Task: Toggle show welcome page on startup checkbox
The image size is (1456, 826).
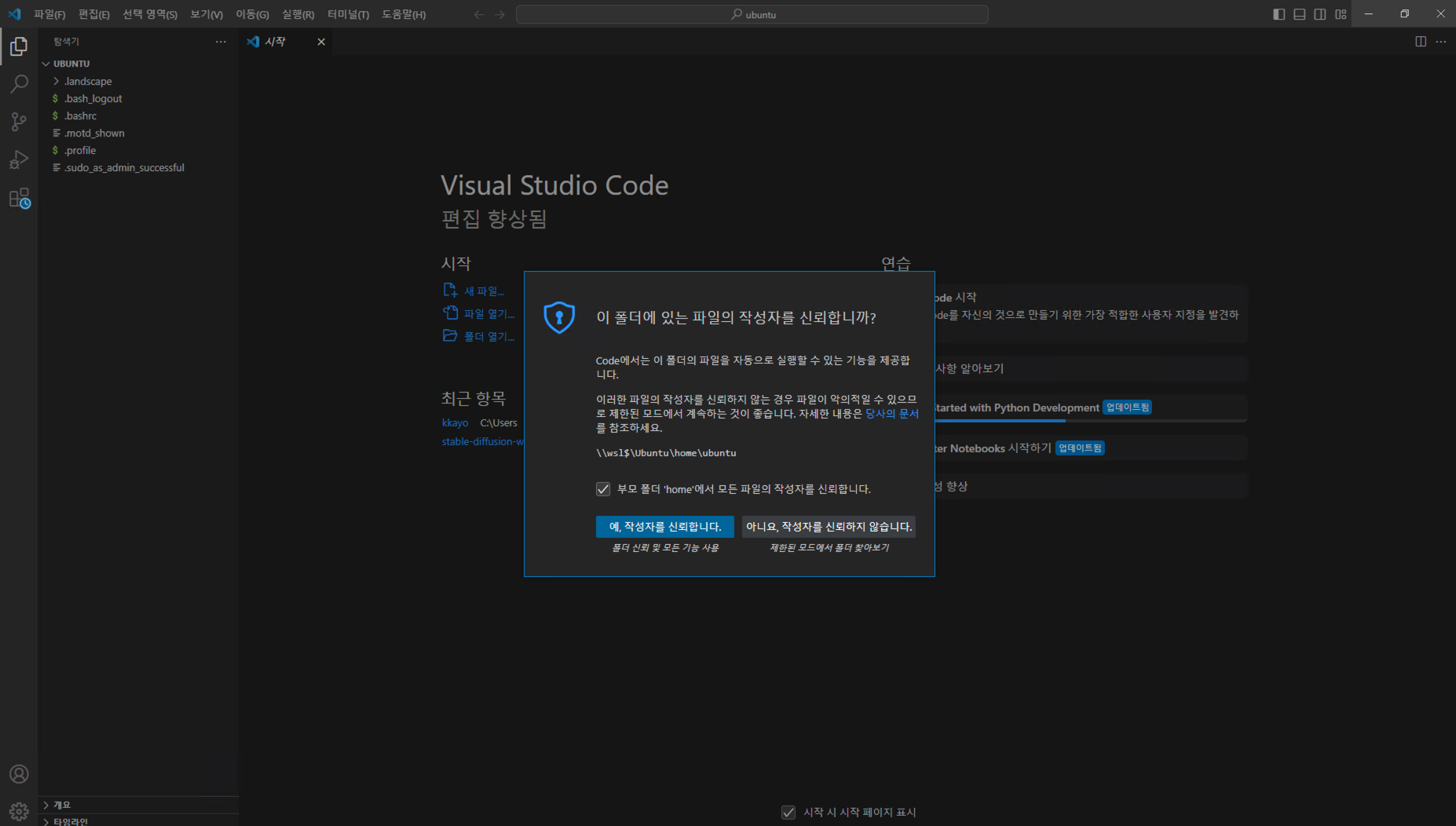Action: (x=788, y=812)
